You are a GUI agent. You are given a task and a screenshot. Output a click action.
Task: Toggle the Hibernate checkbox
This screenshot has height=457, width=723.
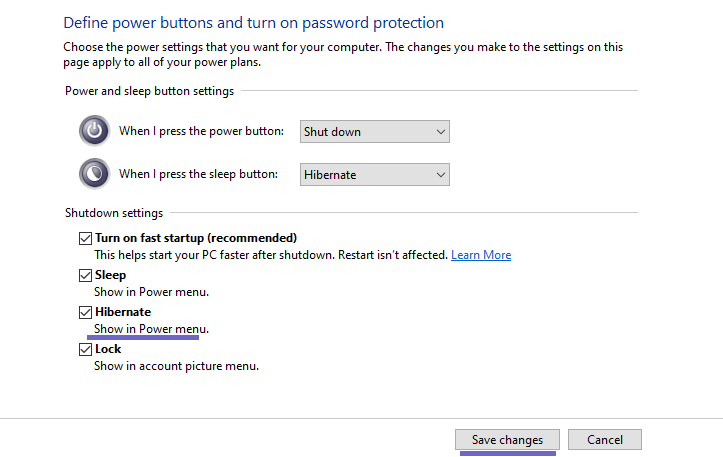point(85,312)
